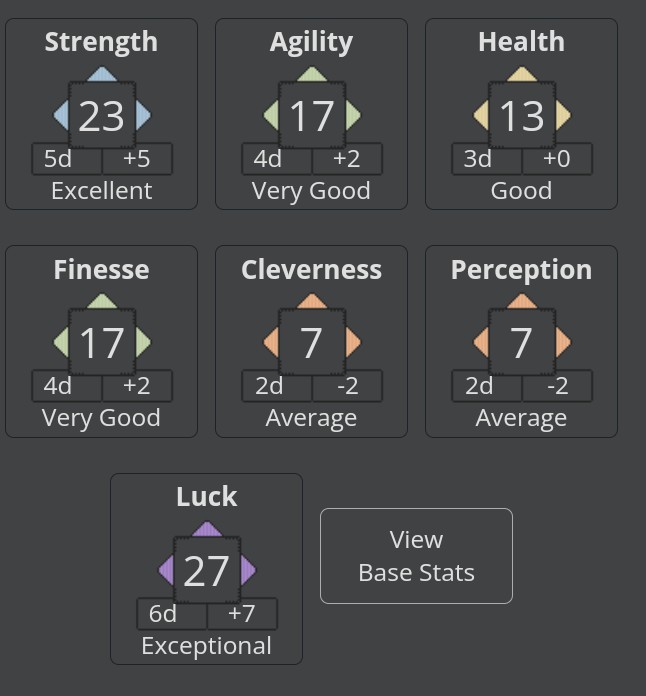Click the purple up arrow above Luck
The height and width of the screenshot is (696, 646).
coord(207,529)
